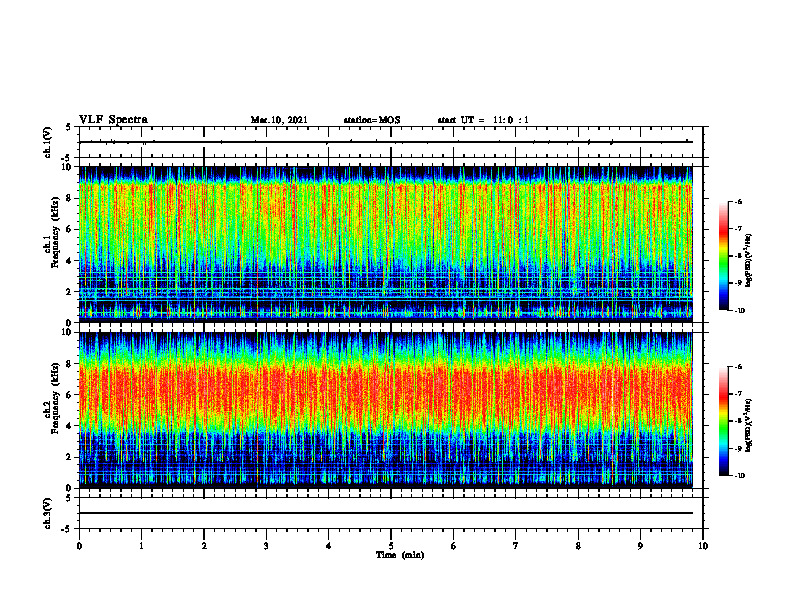Click the ch.3 voltage flat trace line
Screen dimensions: 792x612
pos(386,513)
